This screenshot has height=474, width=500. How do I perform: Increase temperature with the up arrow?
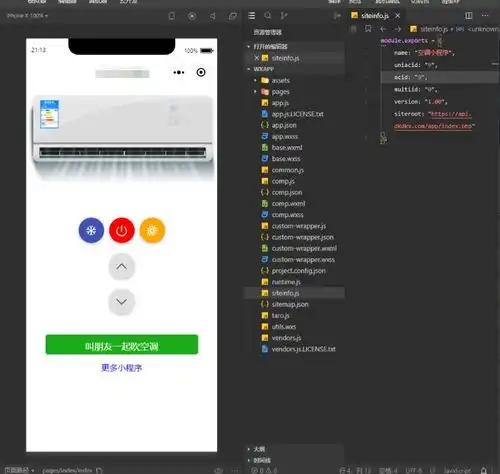click(122, 267)
